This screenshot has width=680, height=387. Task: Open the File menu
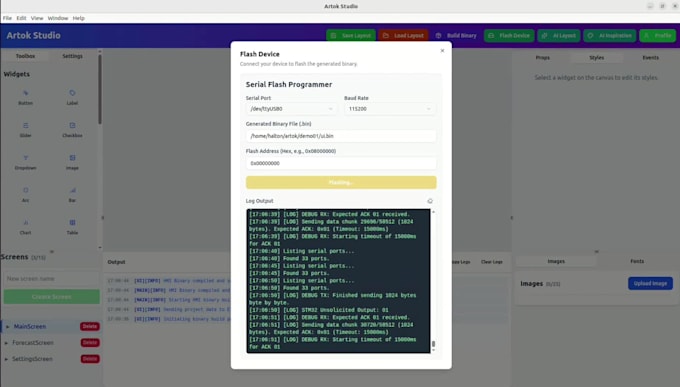tap(7, 18)
